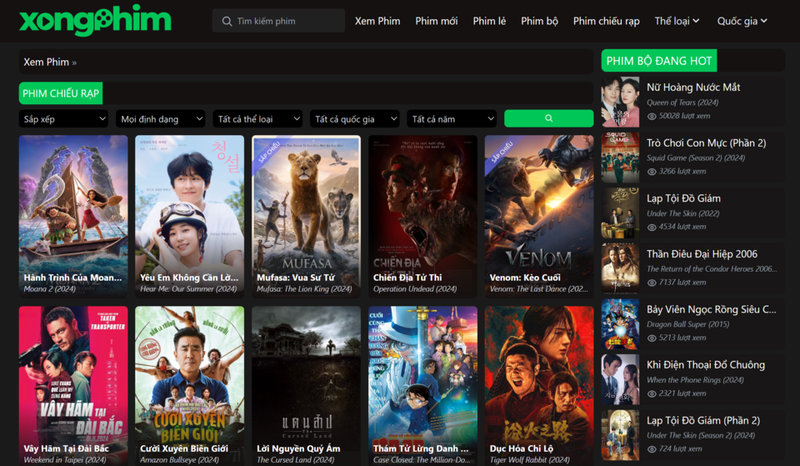The image size is (800, 466).
Task: Click the Squid Game sidebar thumbnail
Action: [x=620, y=158]
